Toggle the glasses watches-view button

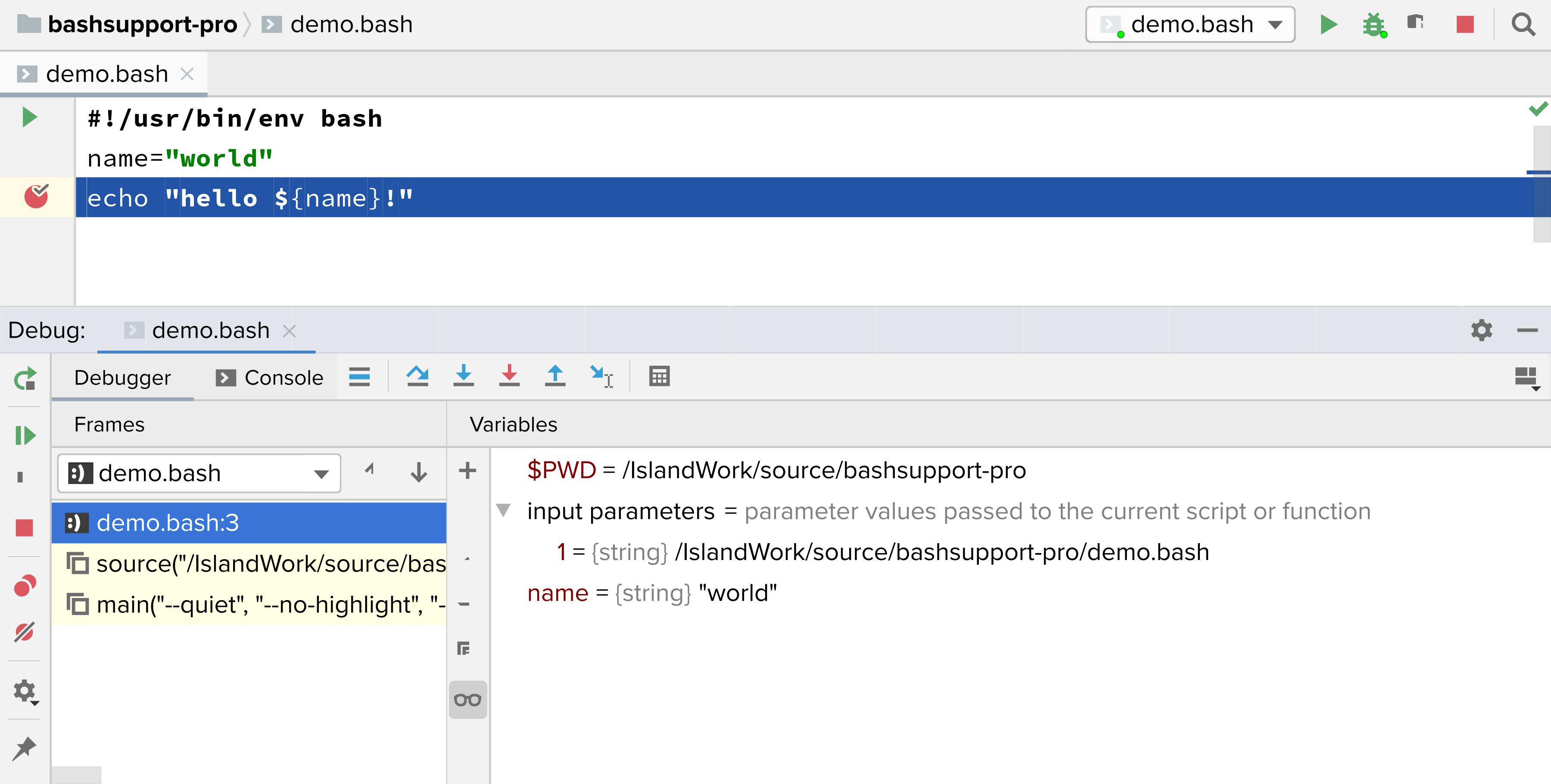[x=467, y=700]
